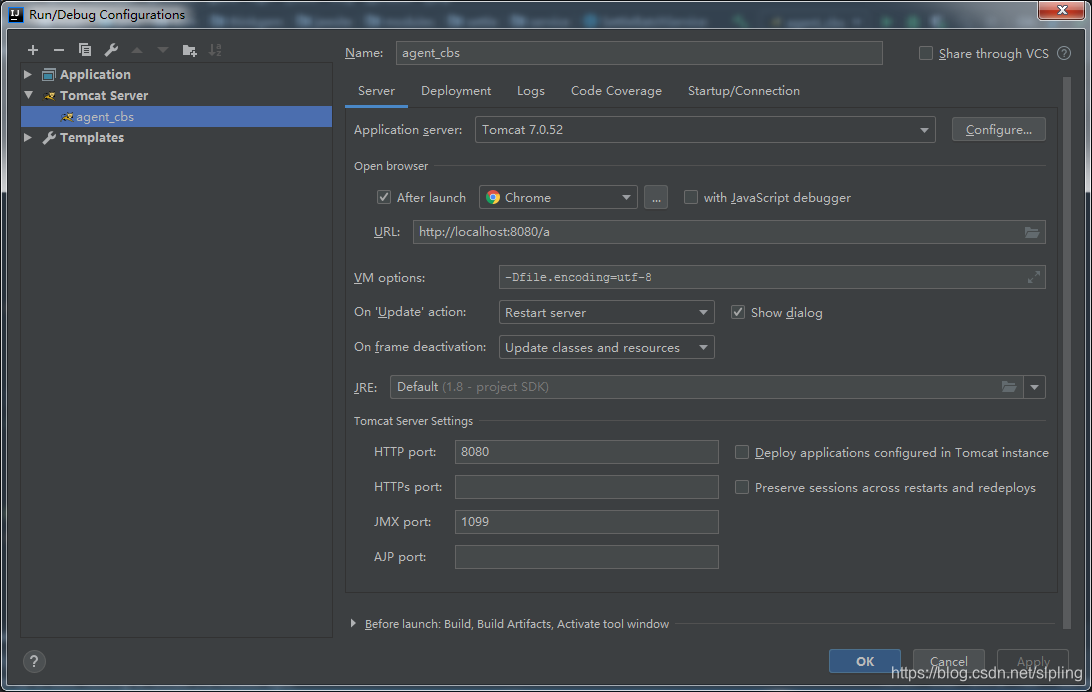Click the Apply button
The height and width of the screenshot is (692, 1092).
(x=1033, y=661)
